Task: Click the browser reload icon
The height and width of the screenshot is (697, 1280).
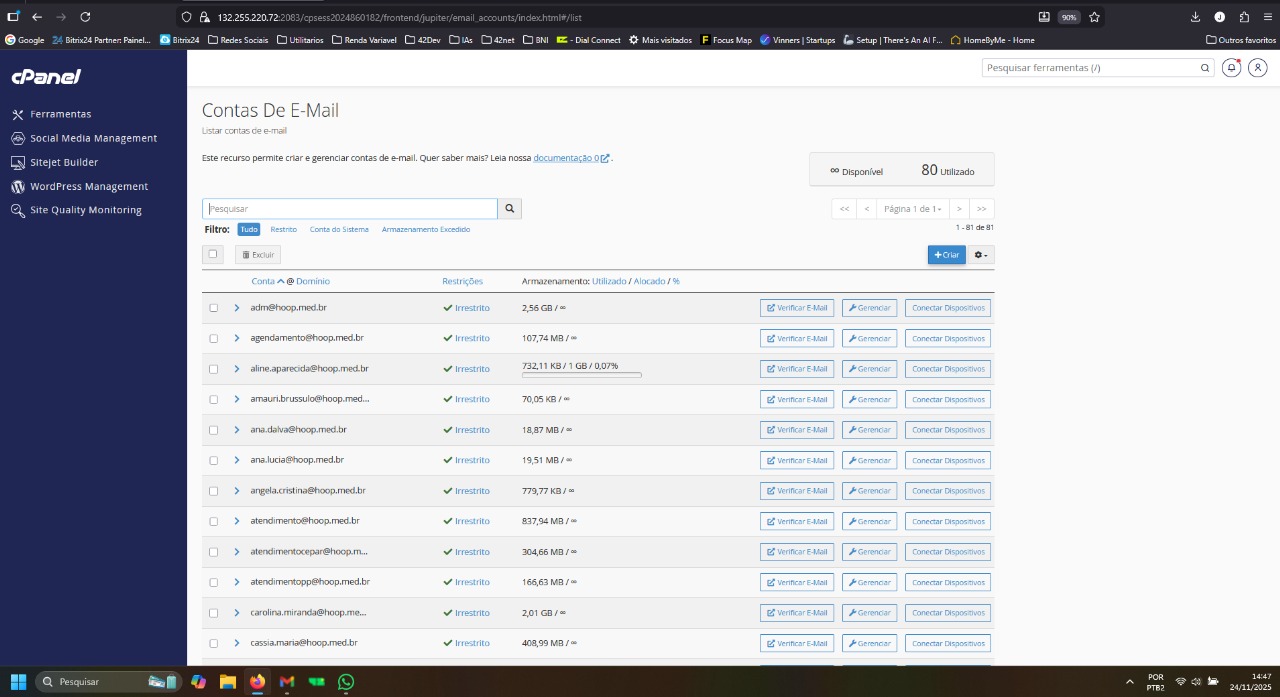Action: pos(85,17)
